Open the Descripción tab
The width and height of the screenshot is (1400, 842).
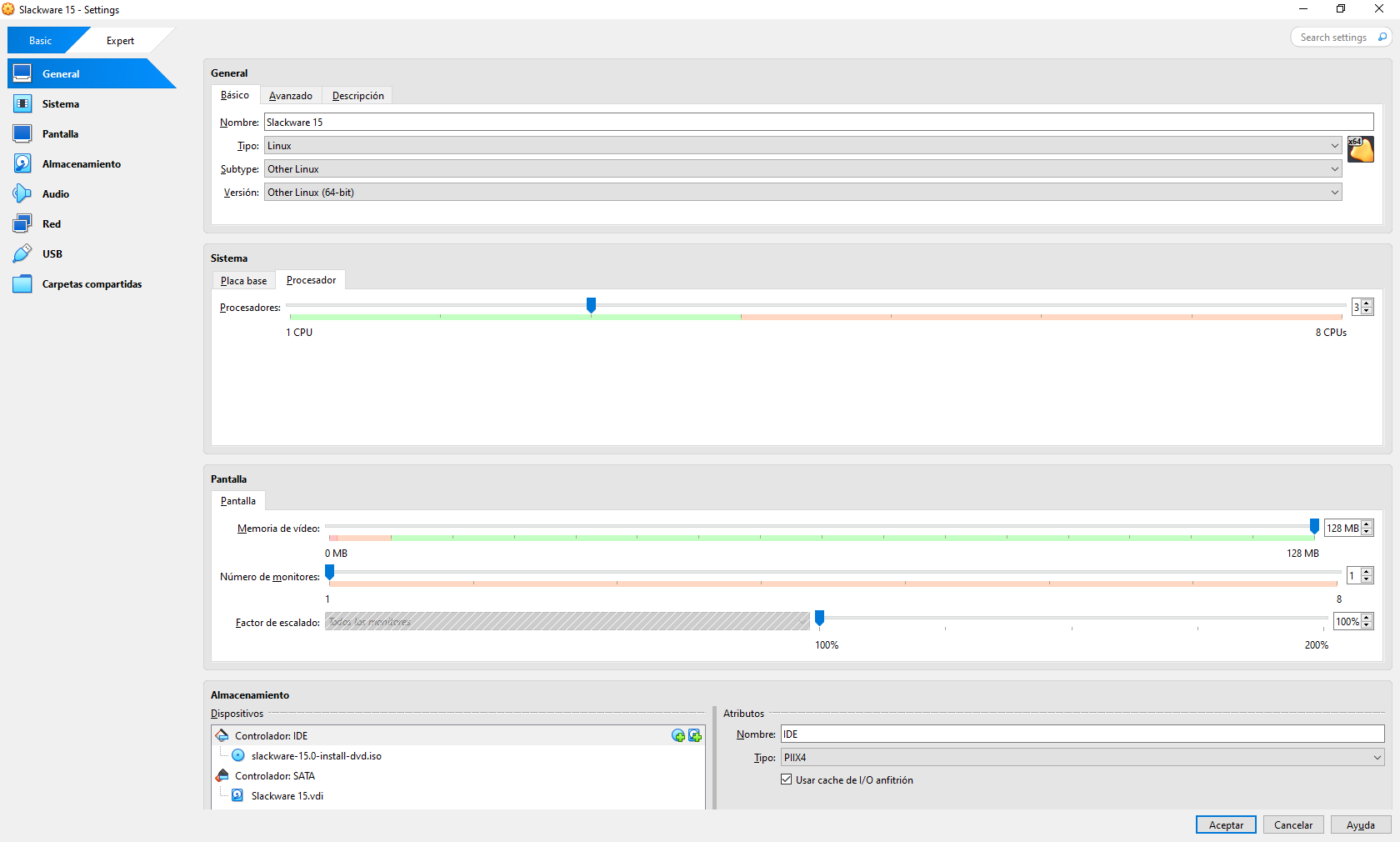(x=358, y=96)
